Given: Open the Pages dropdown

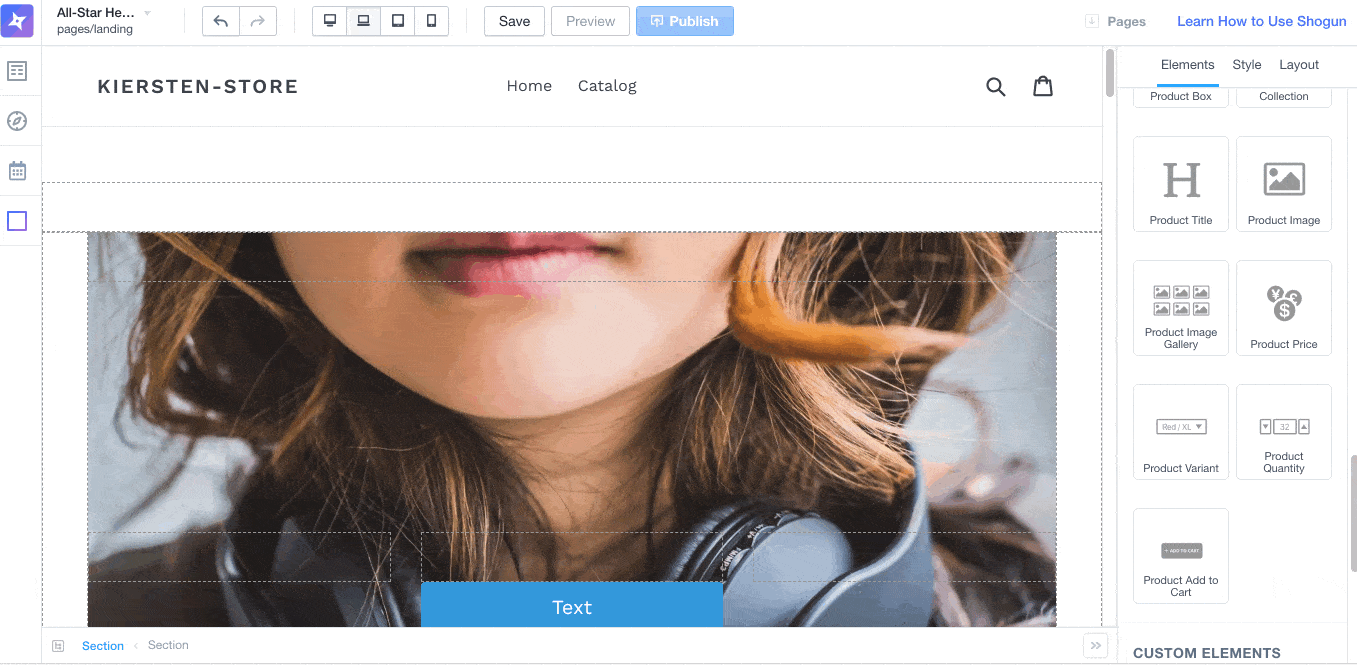Looking at the screenshot, I should 1116,21.
